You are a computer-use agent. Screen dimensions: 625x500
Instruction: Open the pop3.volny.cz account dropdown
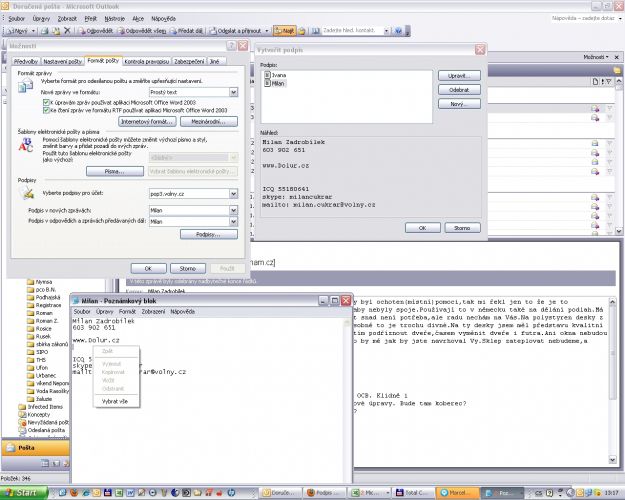(234, 194)
